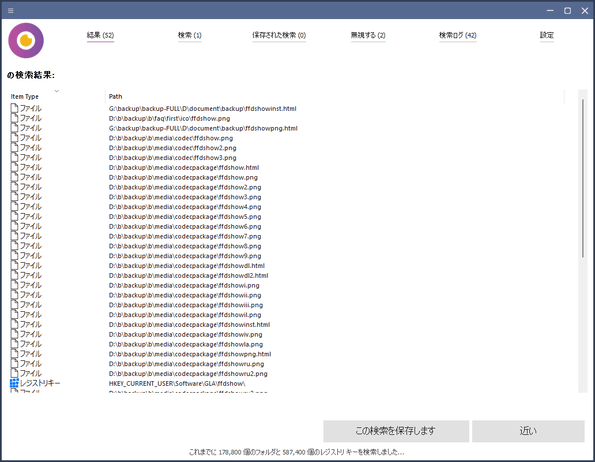Open the 検索ログ (42) tab

458,35
